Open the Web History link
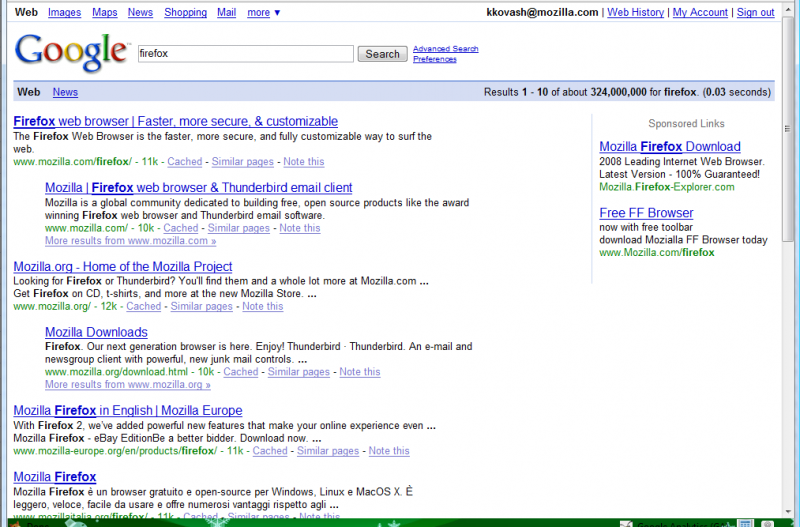Screen dimensions: 800x527 [635, 12]
